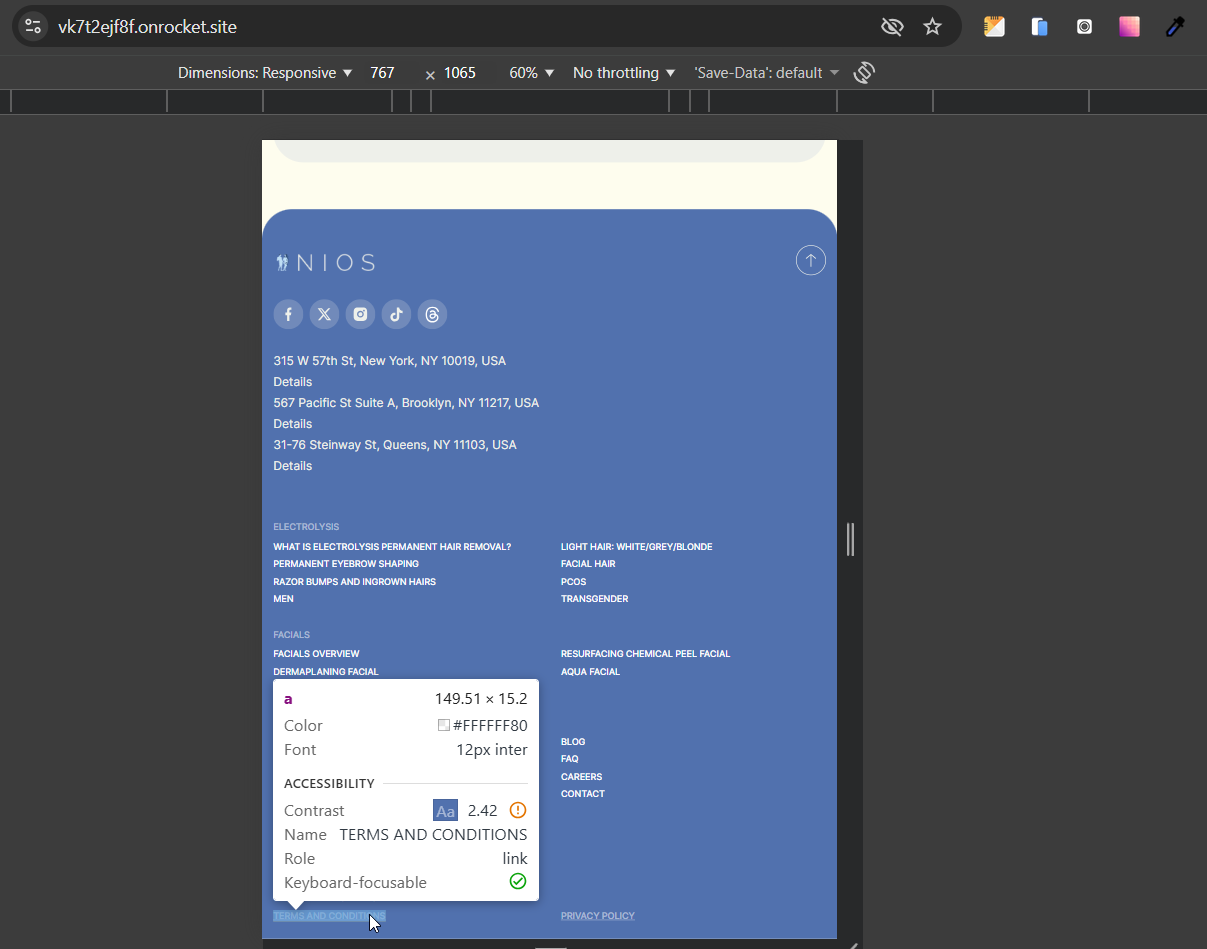Click the viewport resize handle on right edge
The height and width of the screenshot is (949, 1207).
[850, 539]
